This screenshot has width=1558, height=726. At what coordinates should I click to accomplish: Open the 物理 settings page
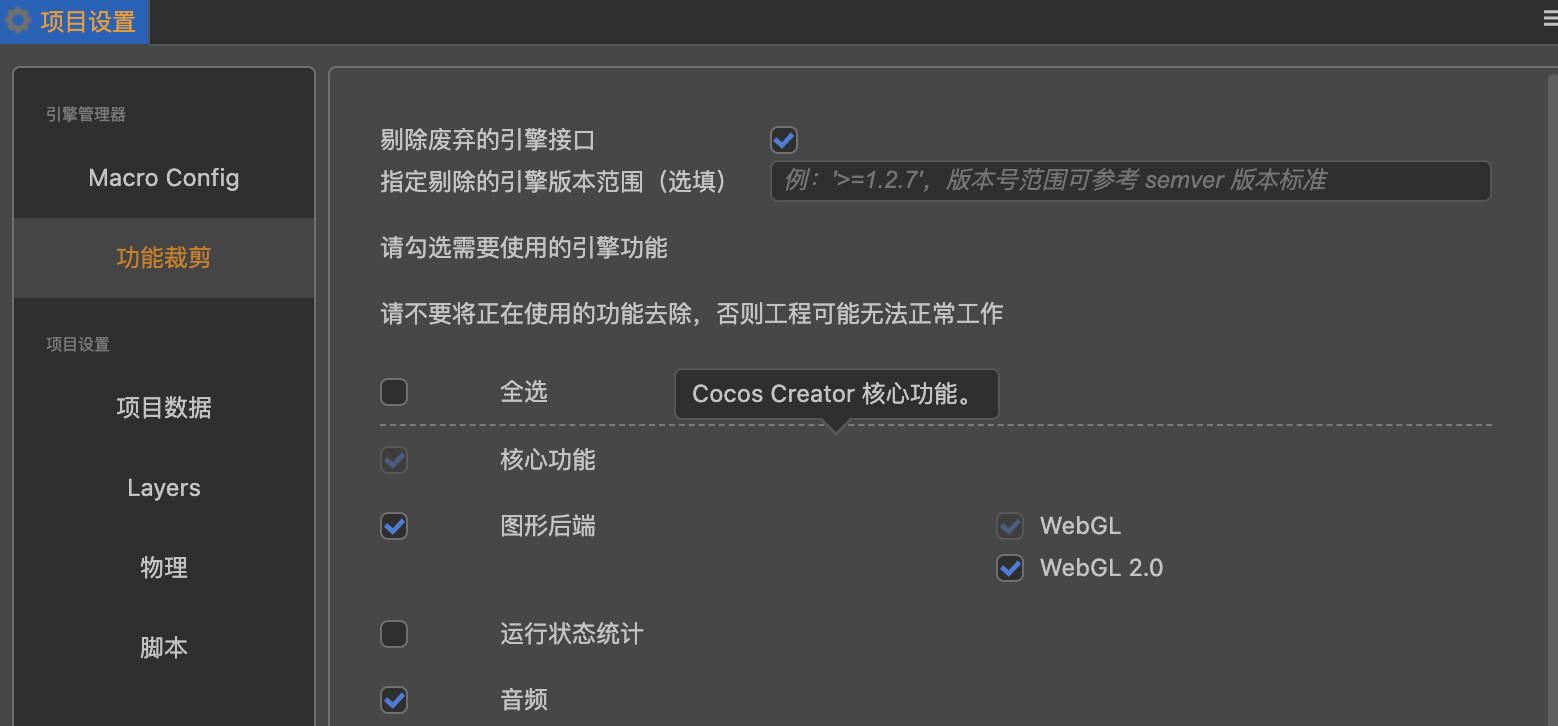point(164,568)
